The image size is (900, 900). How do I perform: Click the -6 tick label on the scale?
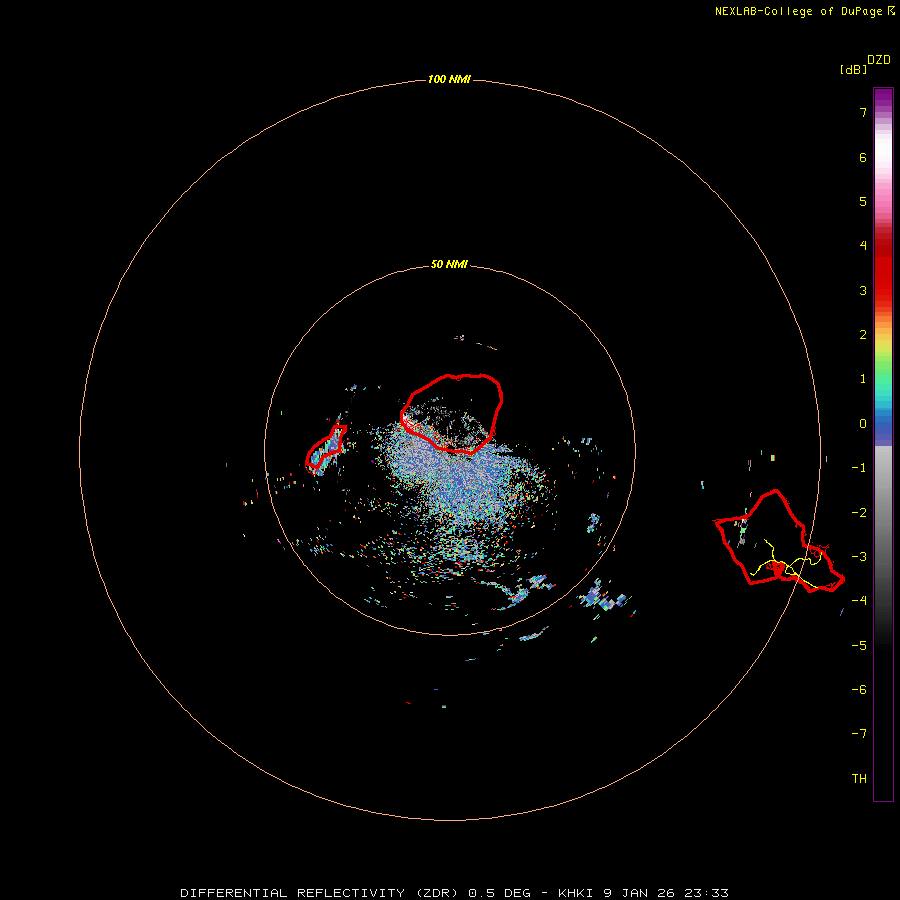[x=859, y=690]
